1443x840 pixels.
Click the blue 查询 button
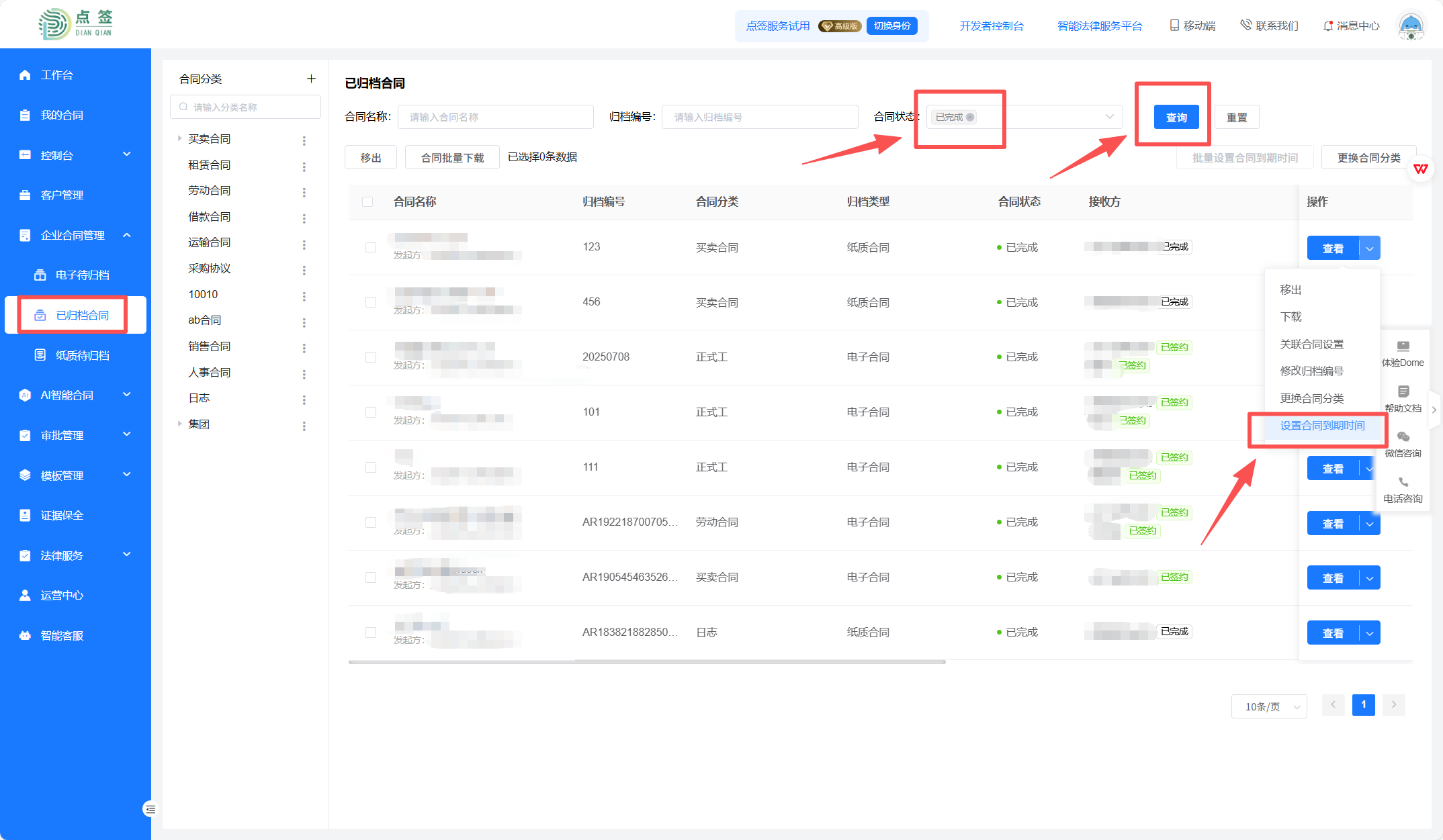pos(1176,118)
